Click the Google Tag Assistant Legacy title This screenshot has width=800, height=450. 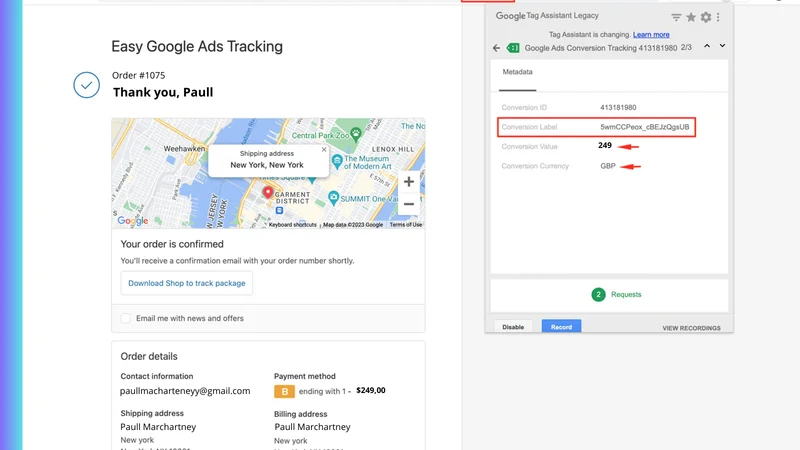[547, 16]
